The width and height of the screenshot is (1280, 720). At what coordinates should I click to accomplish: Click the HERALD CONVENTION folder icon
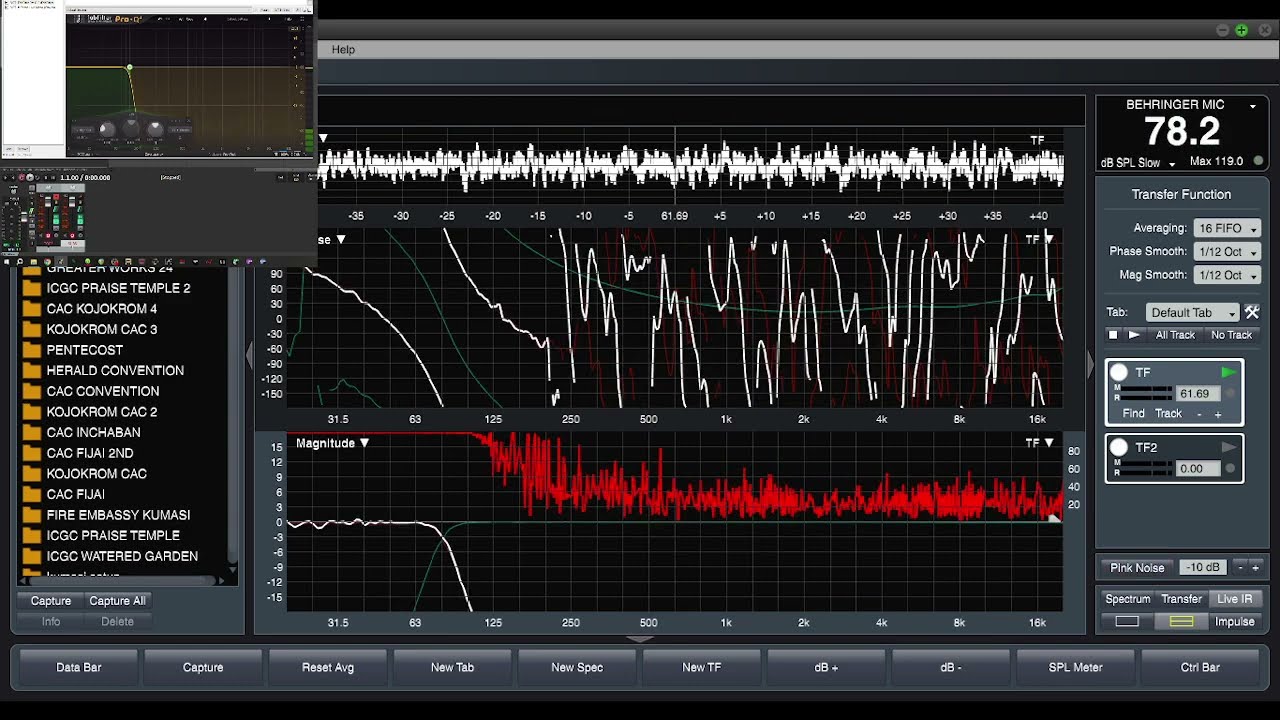pos(31,370)
